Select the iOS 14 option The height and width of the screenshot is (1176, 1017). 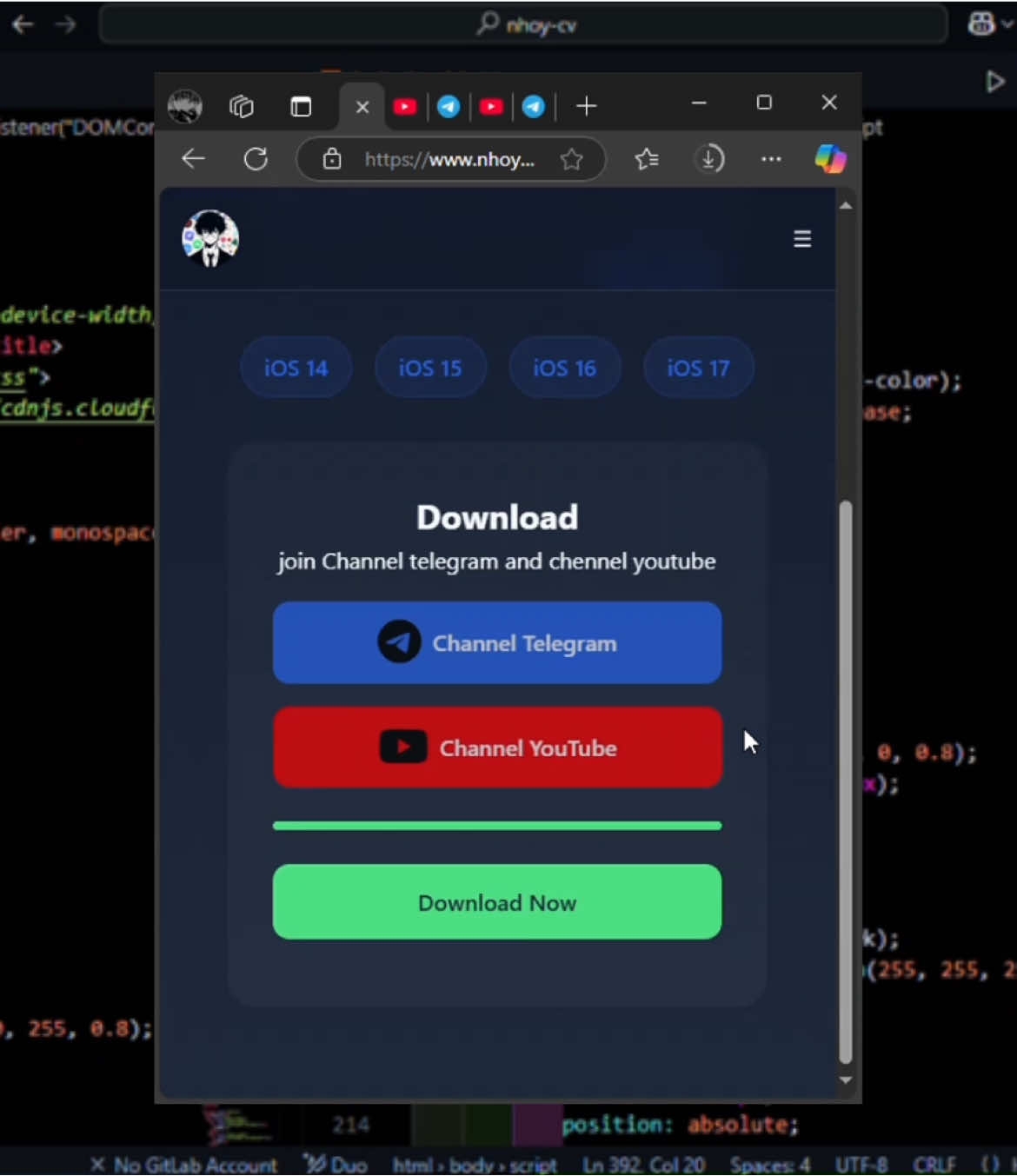click(296, 368)
